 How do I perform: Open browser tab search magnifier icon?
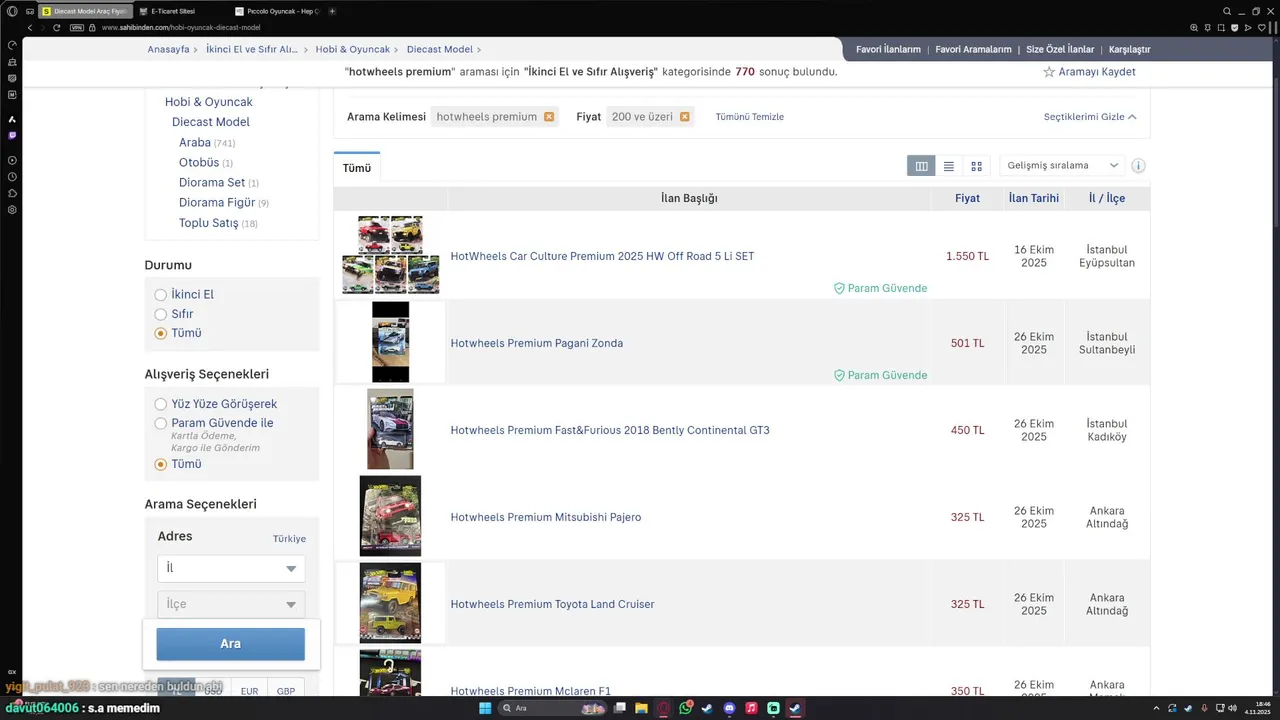pyautogui.click(x=1227, y=11)
